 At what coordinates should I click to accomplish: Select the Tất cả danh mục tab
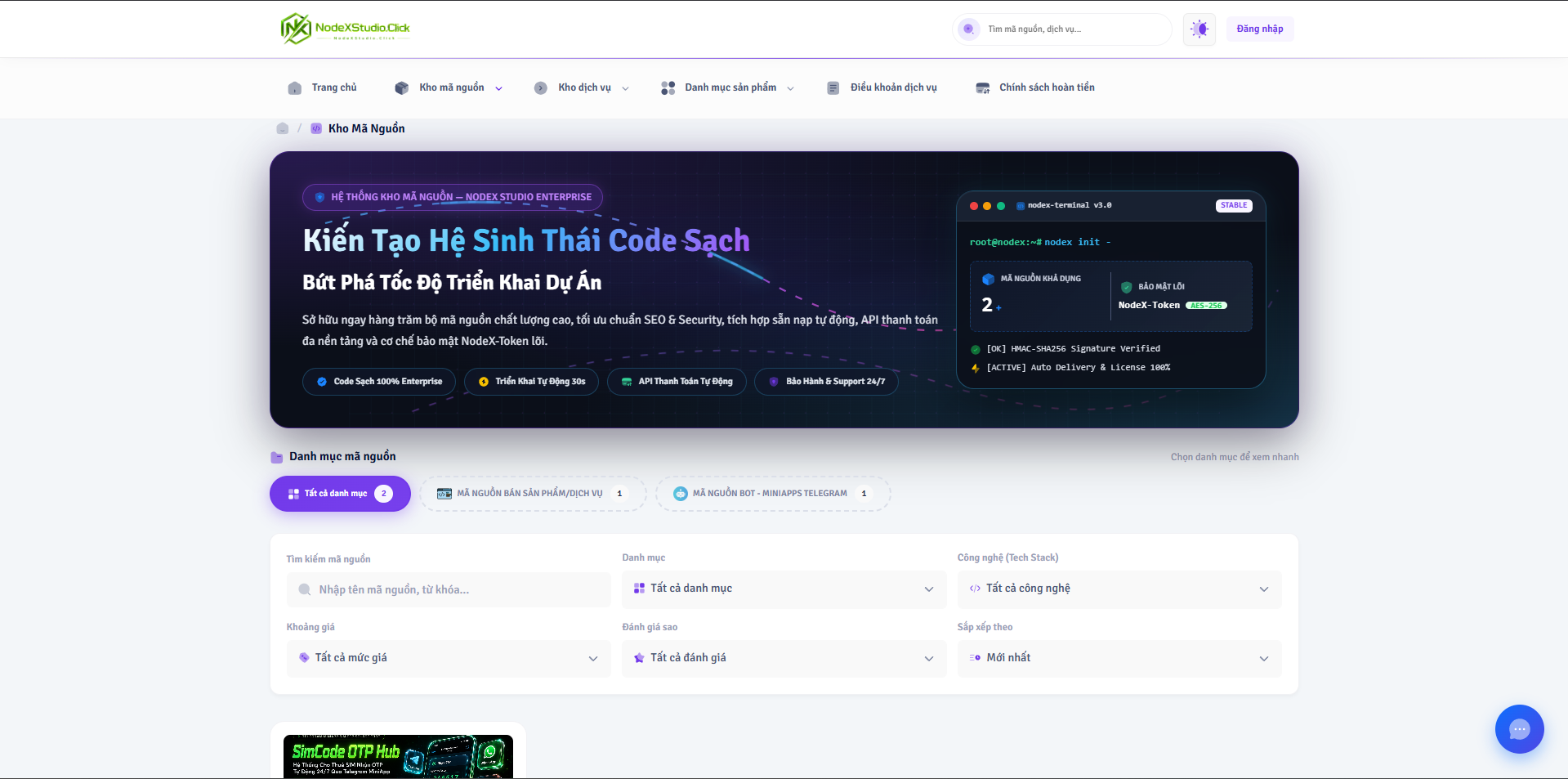pyautogui.click(x=340, y=494)
